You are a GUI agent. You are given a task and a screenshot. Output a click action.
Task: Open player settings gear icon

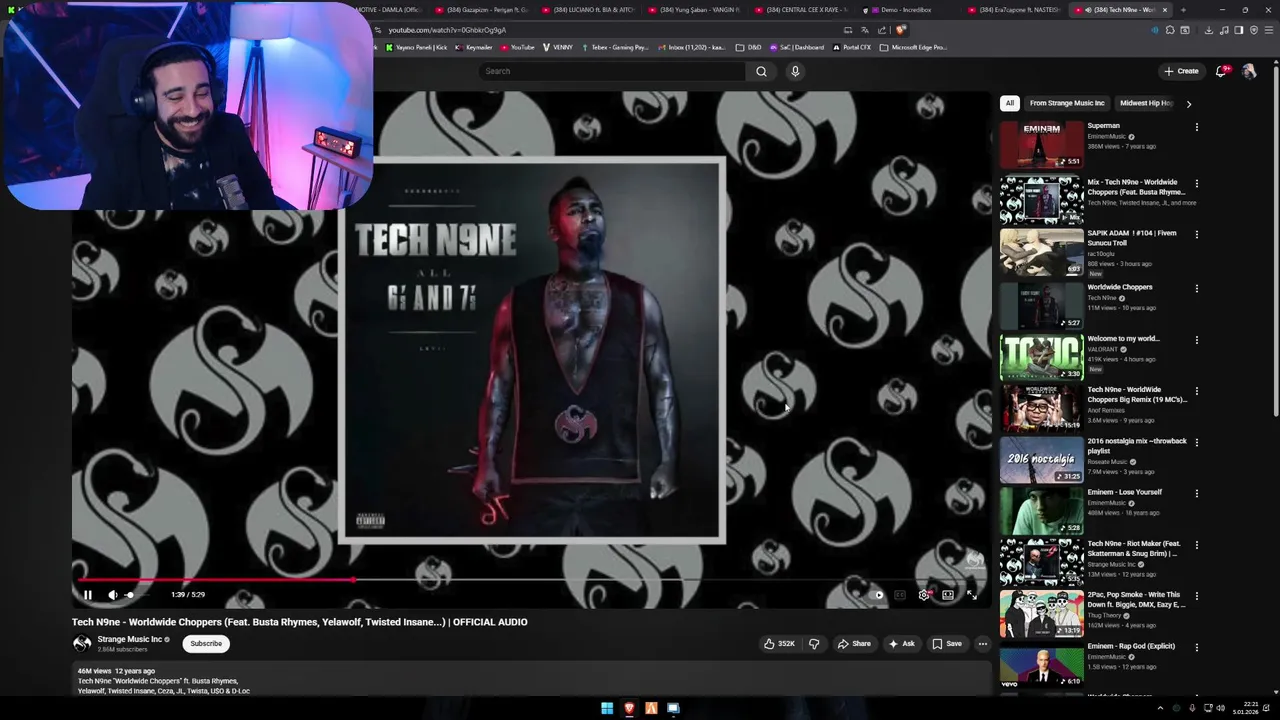tap(924, 595)
